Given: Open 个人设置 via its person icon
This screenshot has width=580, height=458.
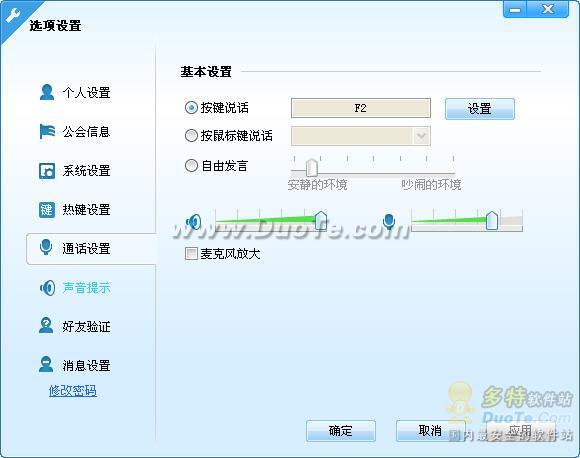Looking at the screenshot, I should [47, 92].
